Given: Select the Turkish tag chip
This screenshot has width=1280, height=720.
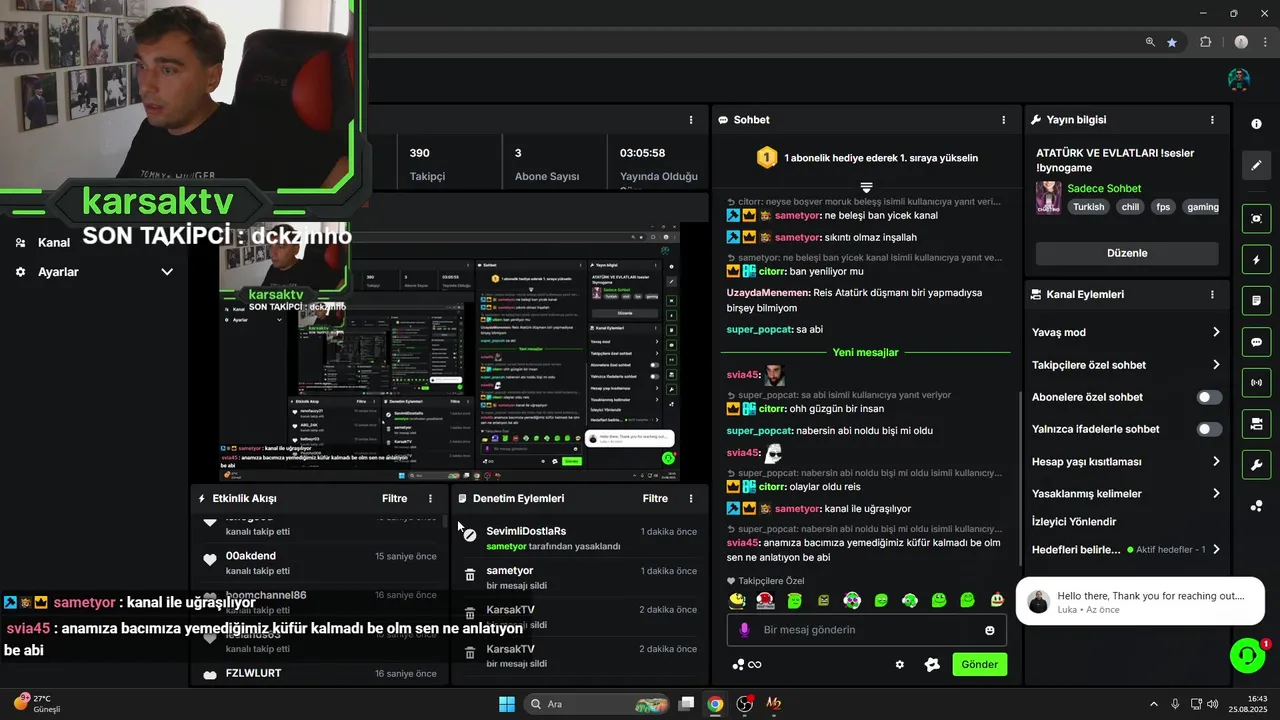Looking at the screenshot, I should tap(1089, 207).
